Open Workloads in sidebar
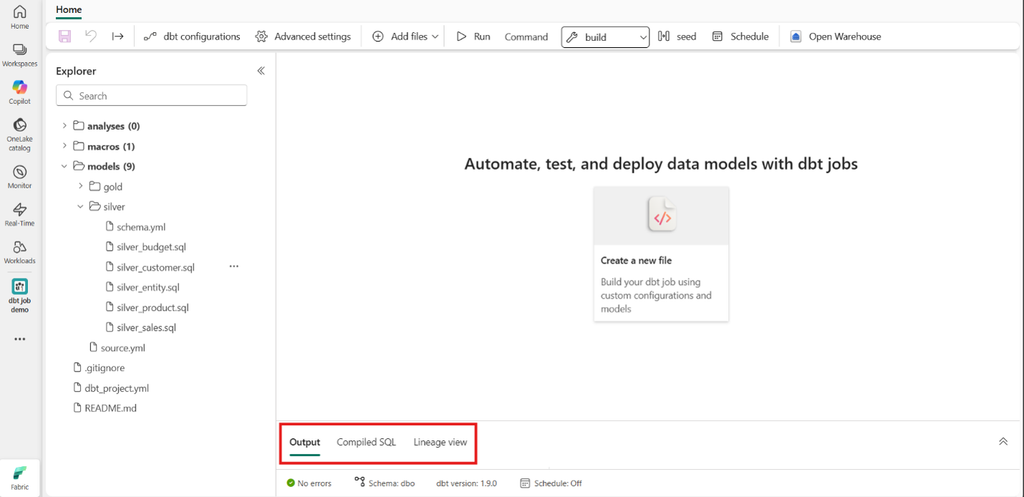This screenshot has height=497, width=1024. click(x=20, y=251)
